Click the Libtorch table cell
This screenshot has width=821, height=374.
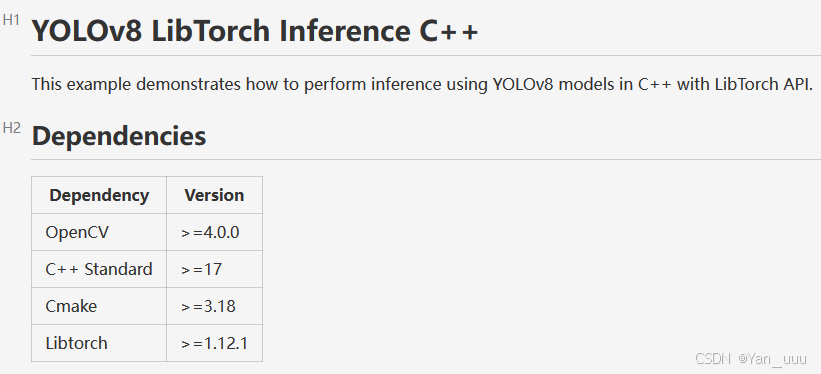pos(99,343)
